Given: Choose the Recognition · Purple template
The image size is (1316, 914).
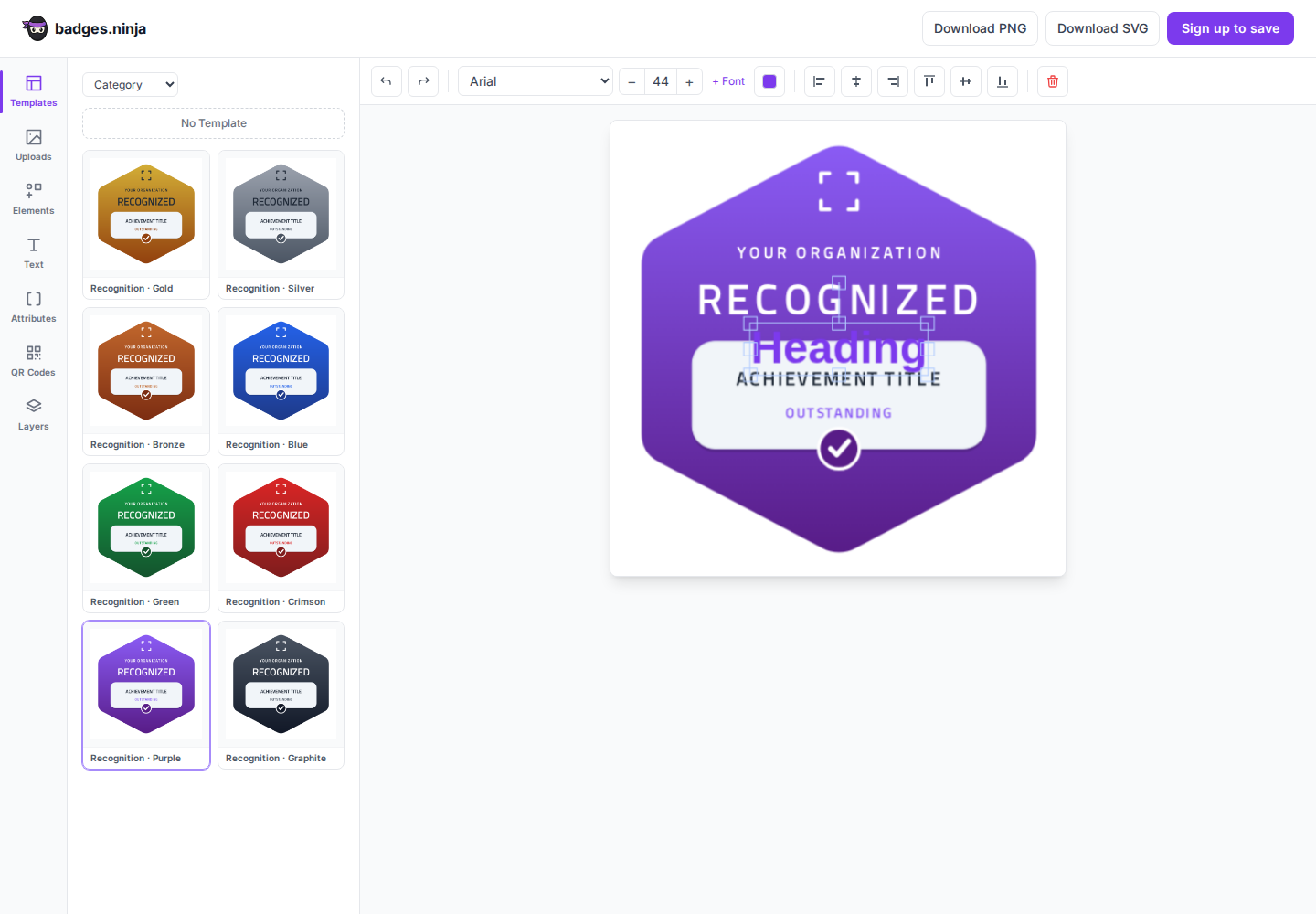Looking at the screenshot, I should [x=146, y=695].
